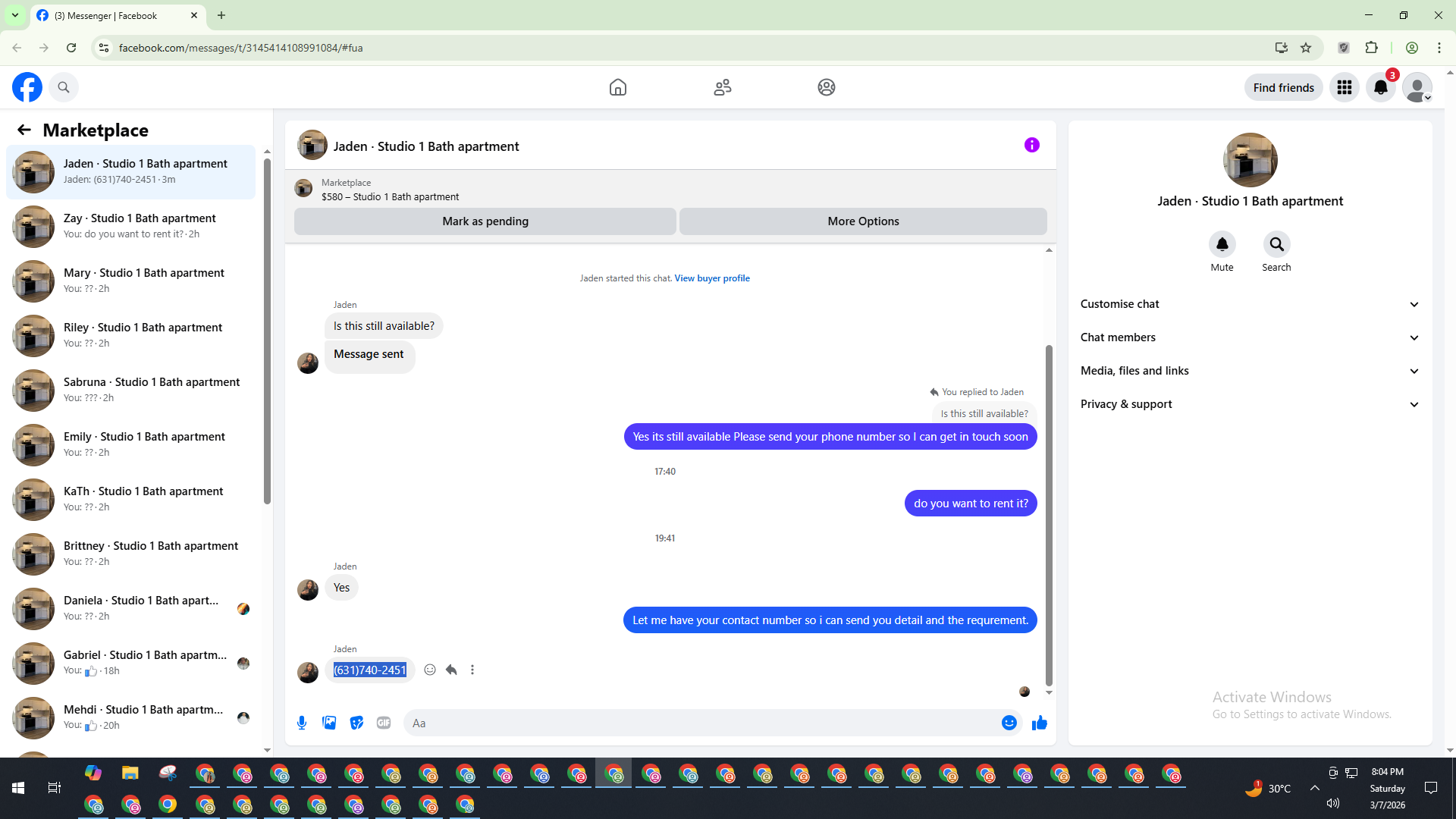1456x819 pixels.
Task: Open the account profile menu
Action: click(1417, 87)
